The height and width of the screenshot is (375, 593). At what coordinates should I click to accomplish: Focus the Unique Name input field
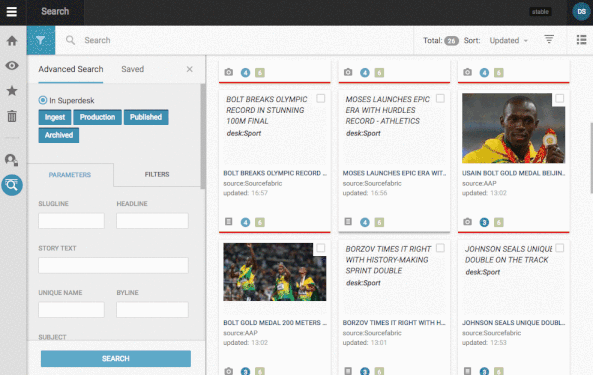coord(71,310)
